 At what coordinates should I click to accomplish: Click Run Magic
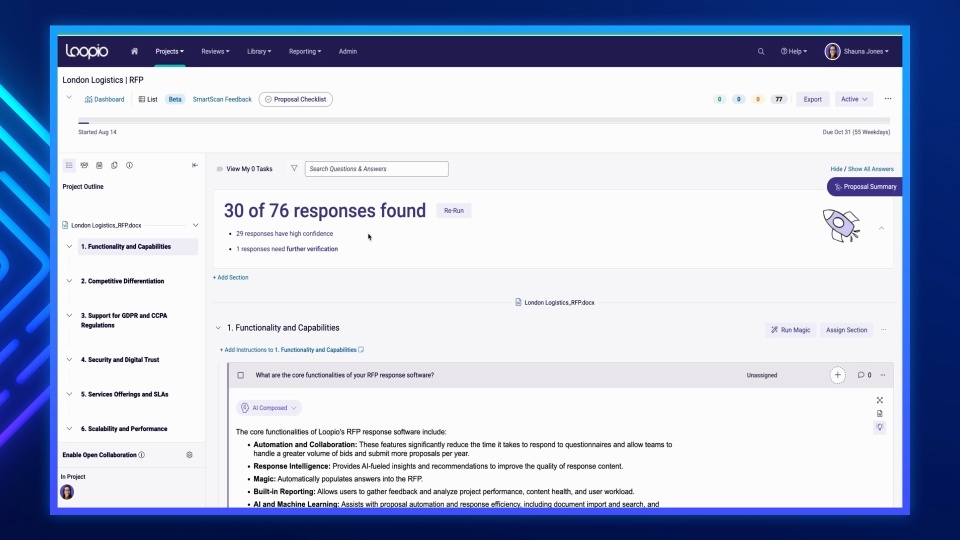tap(790, 330)
